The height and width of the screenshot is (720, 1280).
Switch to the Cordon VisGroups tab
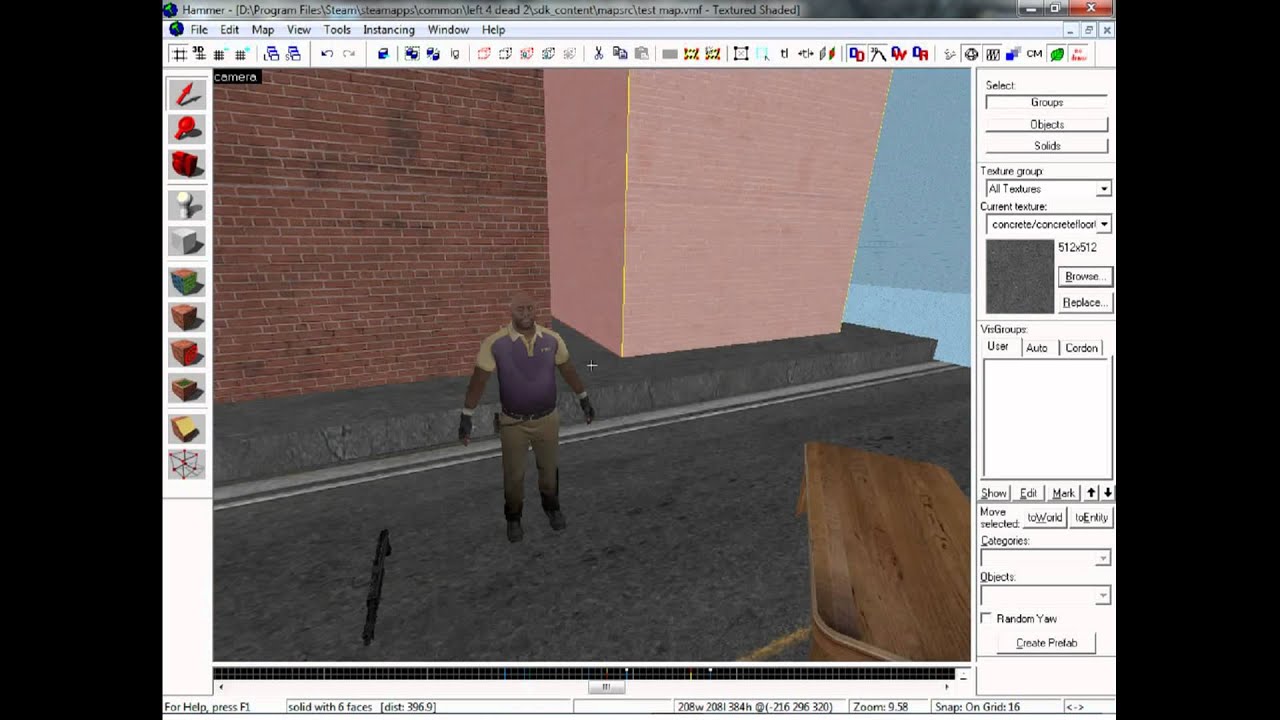click(x=1081, y=348)
